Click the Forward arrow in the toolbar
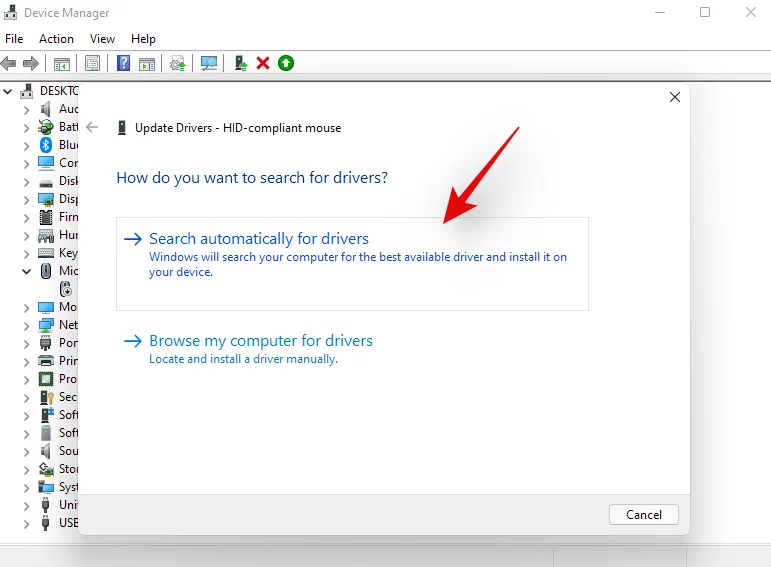Screen dimensions: 771x567 pyautogui.click(x=31, y=63)
